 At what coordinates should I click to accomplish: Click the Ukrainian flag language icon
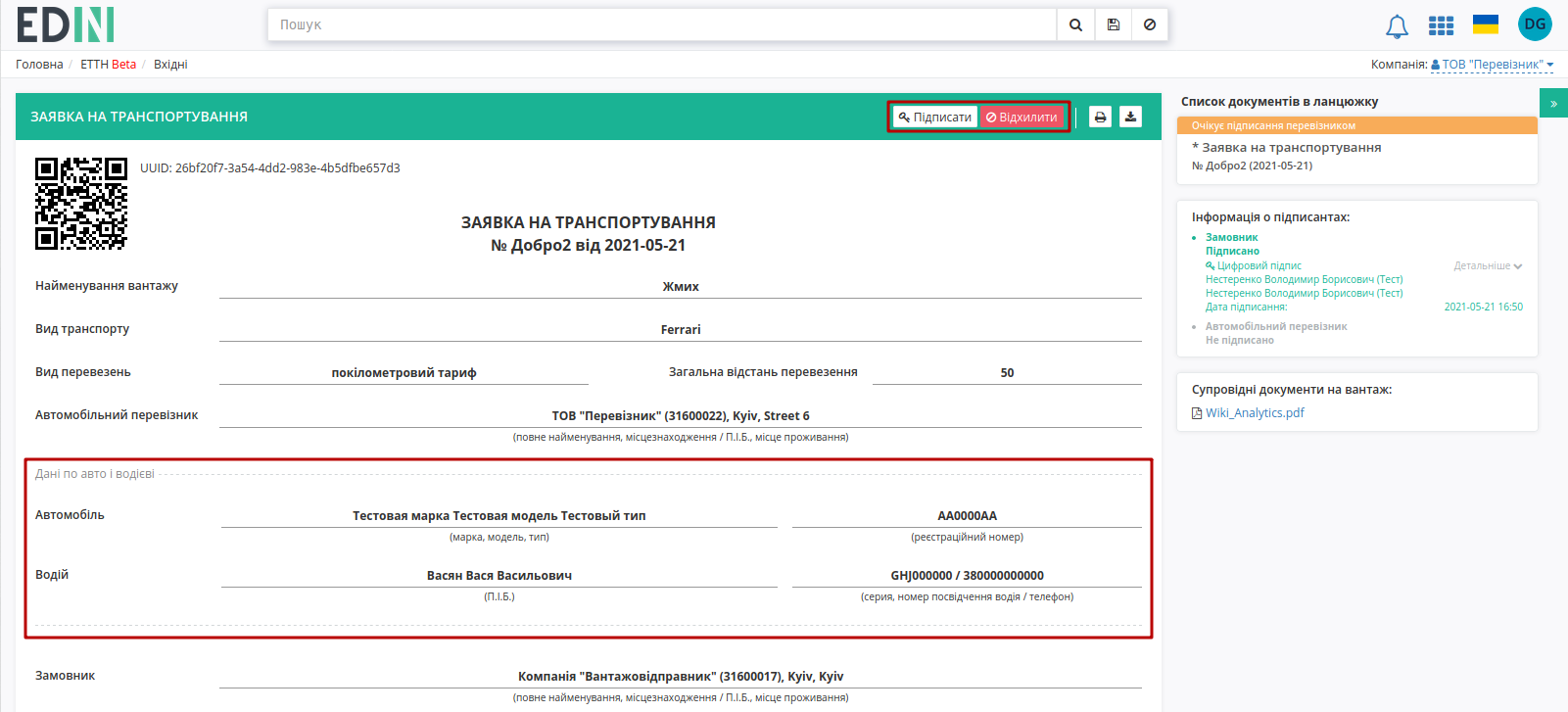[x=1486, y=24]
